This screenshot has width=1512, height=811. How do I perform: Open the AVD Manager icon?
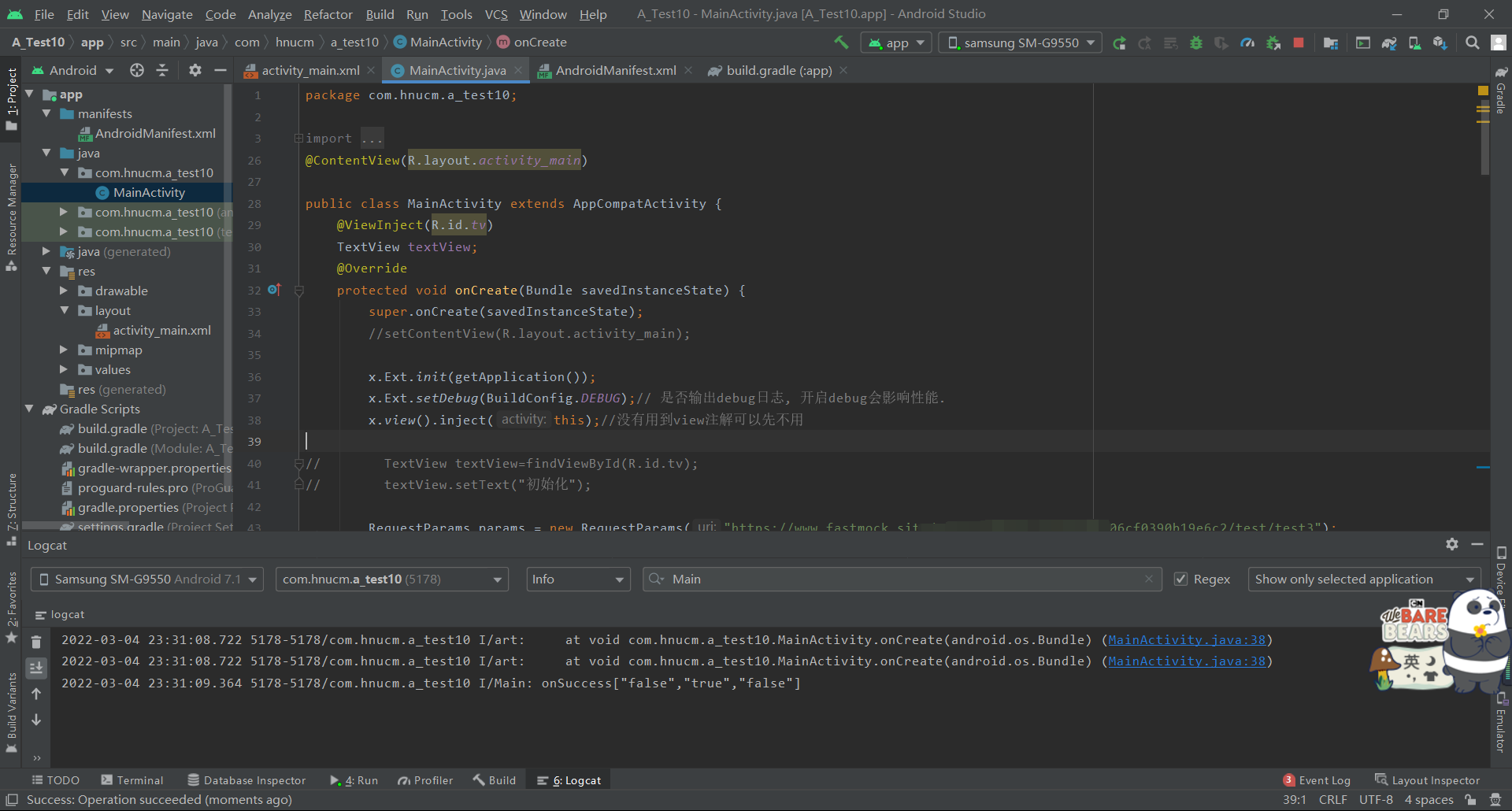click(x=1414, y=43)
